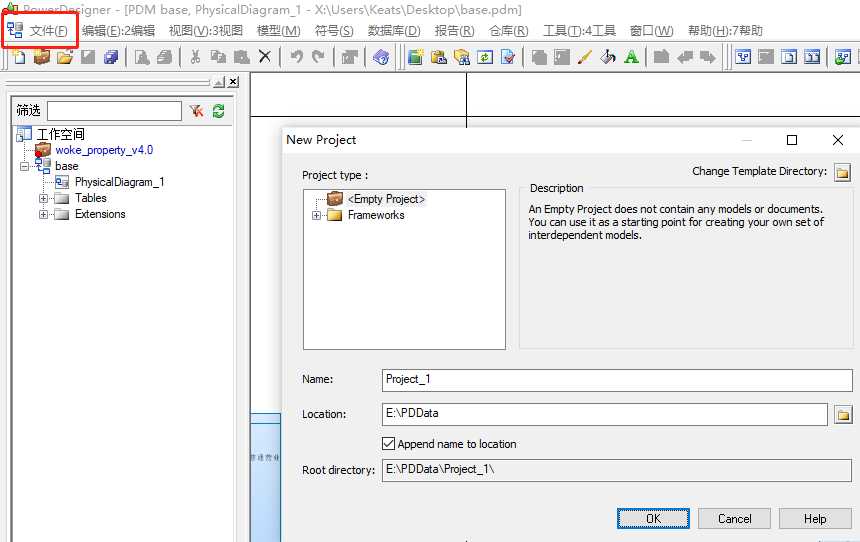Open the 符号(S) menu

334,31
